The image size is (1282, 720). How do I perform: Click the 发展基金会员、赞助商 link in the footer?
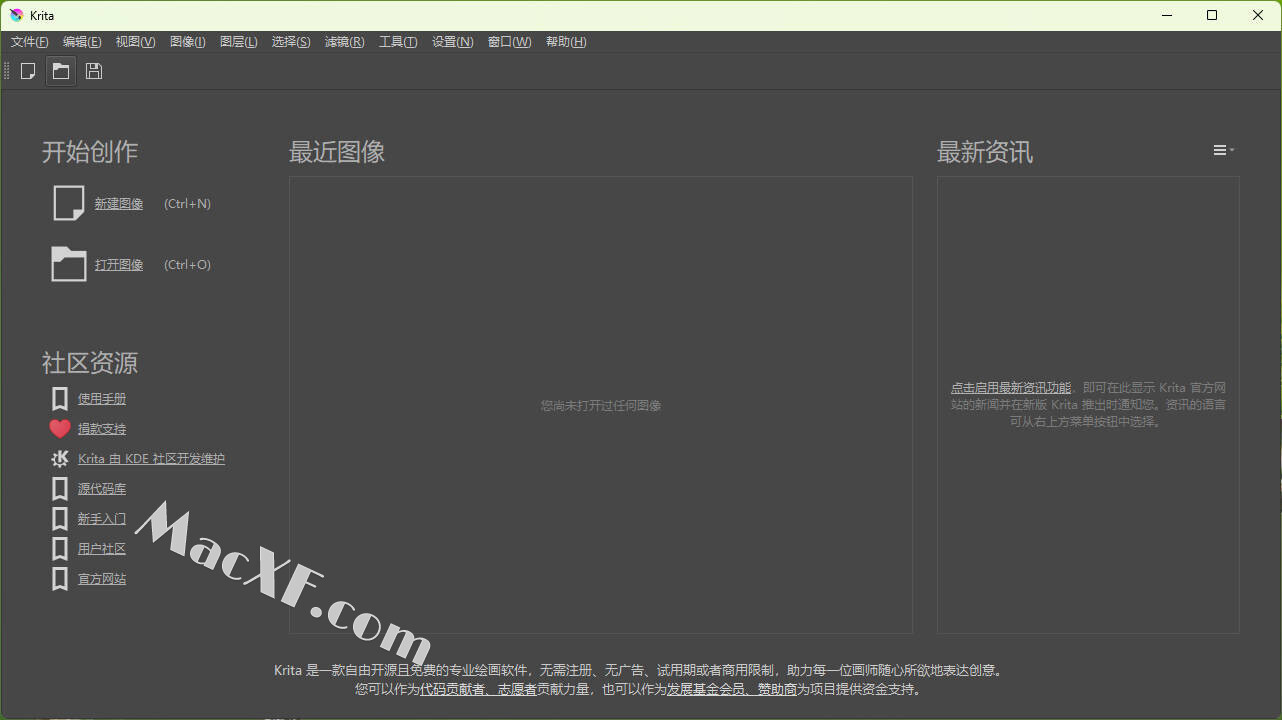732,690
